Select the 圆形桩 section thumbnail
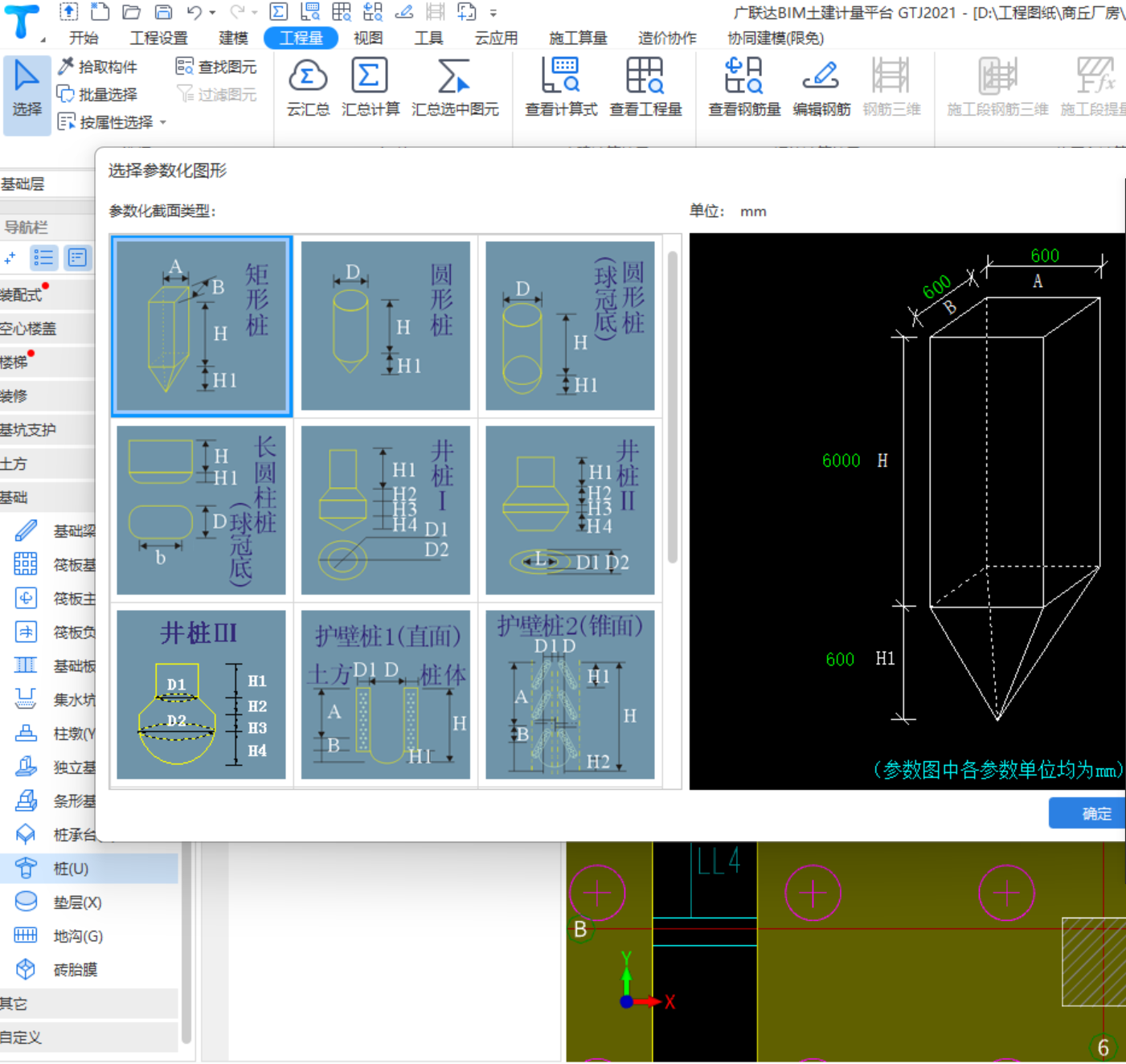The height and width of the screenshot is (1064, 1126). (386, 325)
